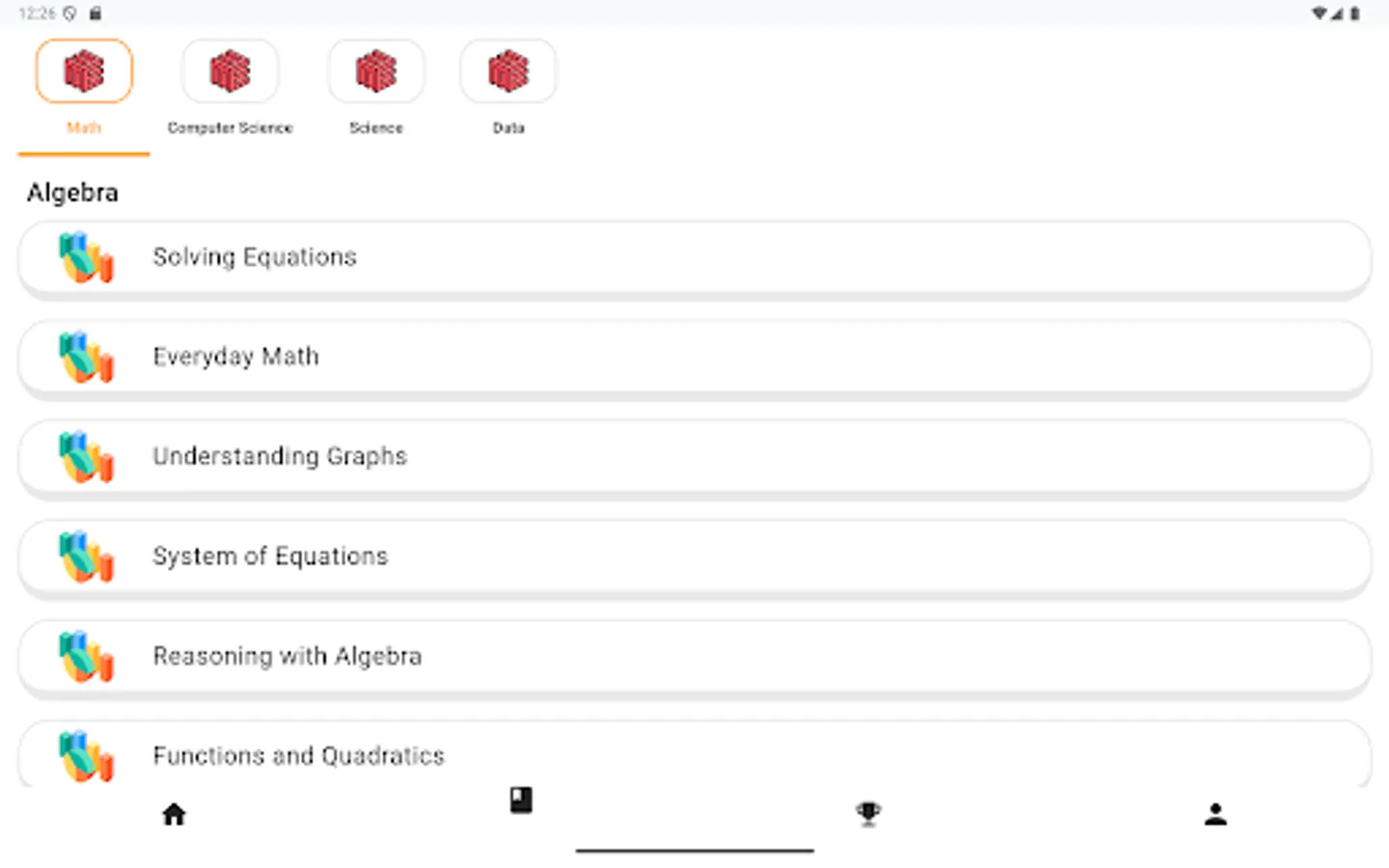Open the profile person icon

point(1215,814)
